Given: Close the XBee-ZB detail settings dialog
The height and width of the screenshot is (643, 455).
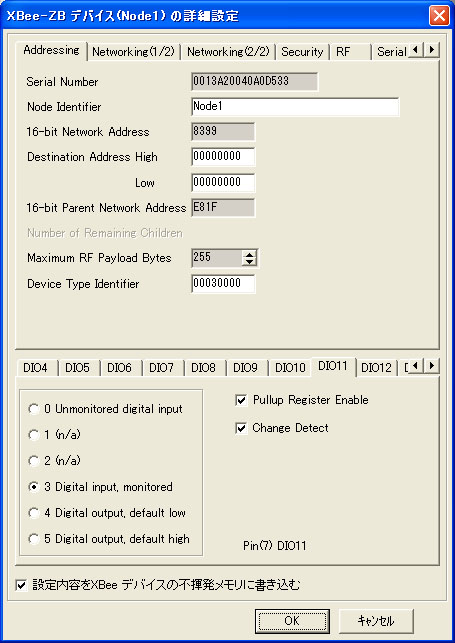Looking at the screenshot, I should point(439,16).
